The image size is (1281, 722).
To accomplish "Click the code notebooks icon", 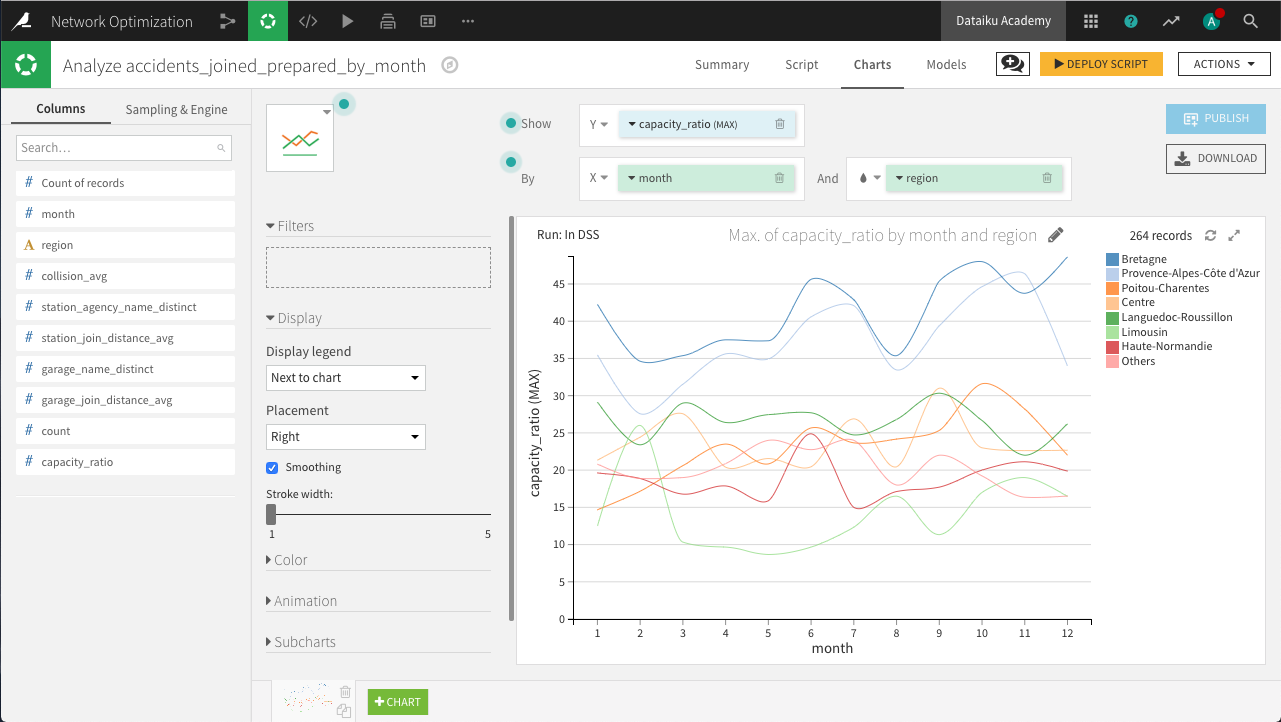I will 308,21.
